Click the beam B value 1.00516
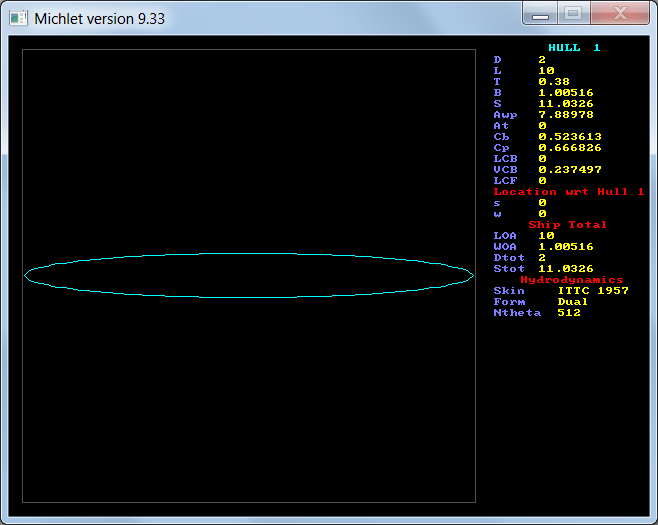The height and width of the screenshot is (525, 658). coord(565,92)
